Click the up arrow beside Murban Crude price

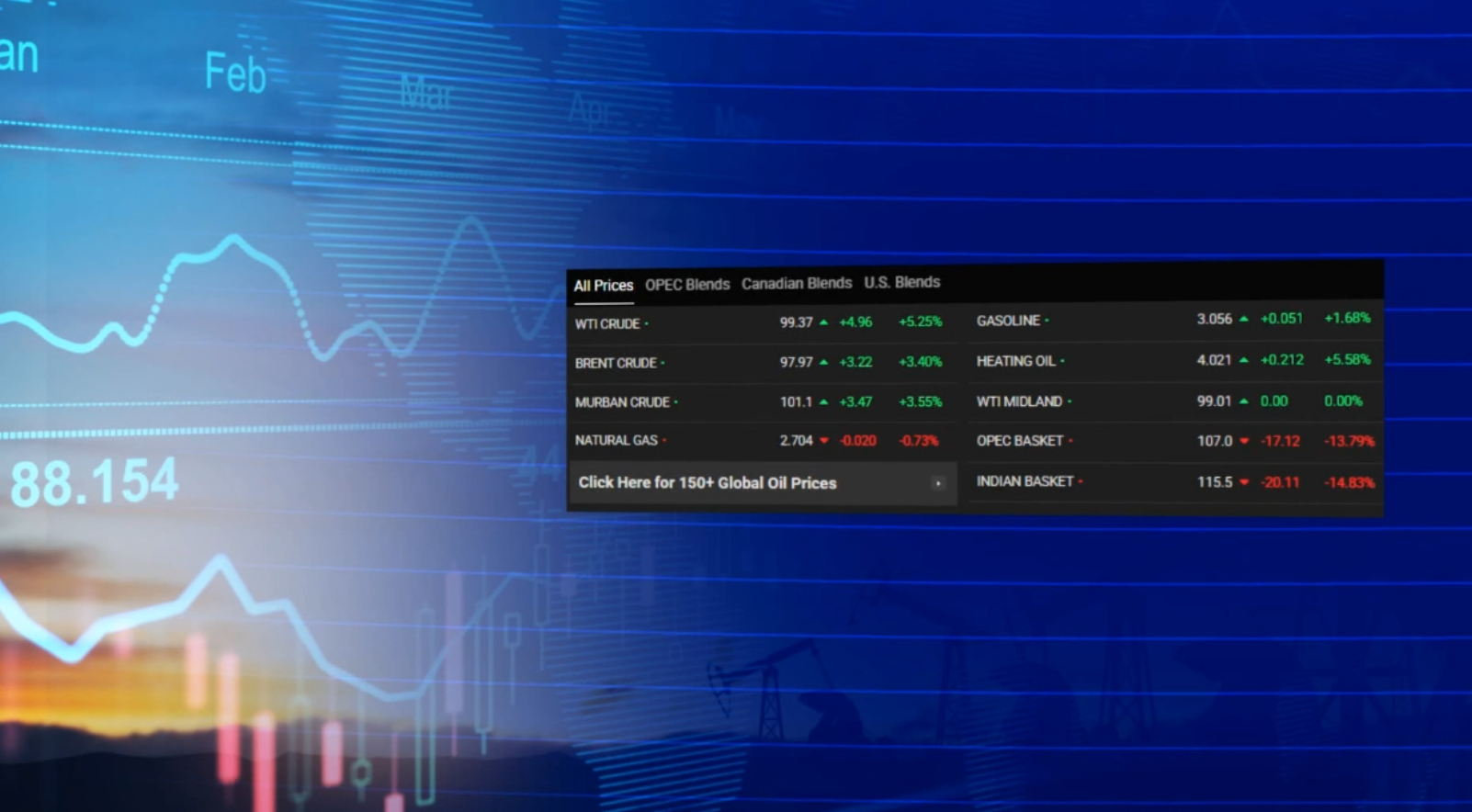click(823, 402)
